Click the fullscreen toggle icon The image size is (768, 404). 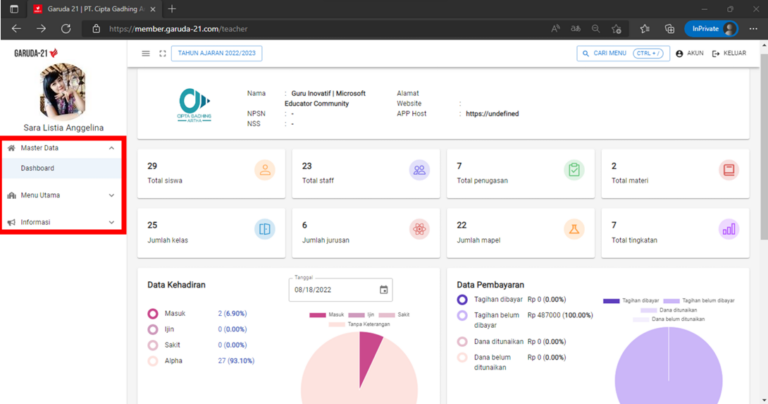(x=162, y=53)
